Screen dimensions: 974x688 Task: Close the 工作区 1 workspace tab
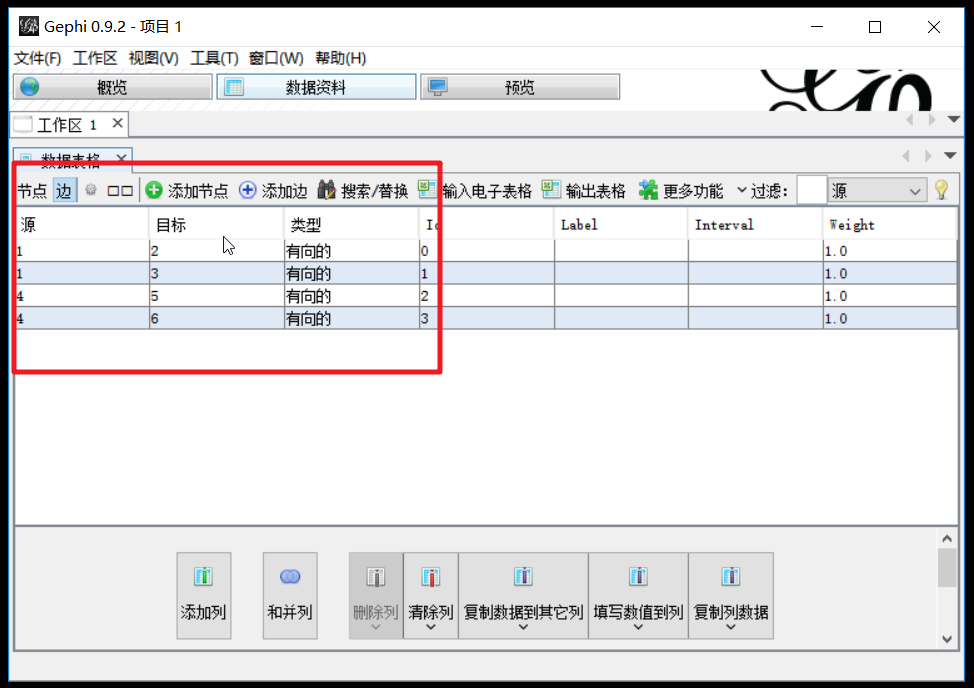tap(117, 124)
